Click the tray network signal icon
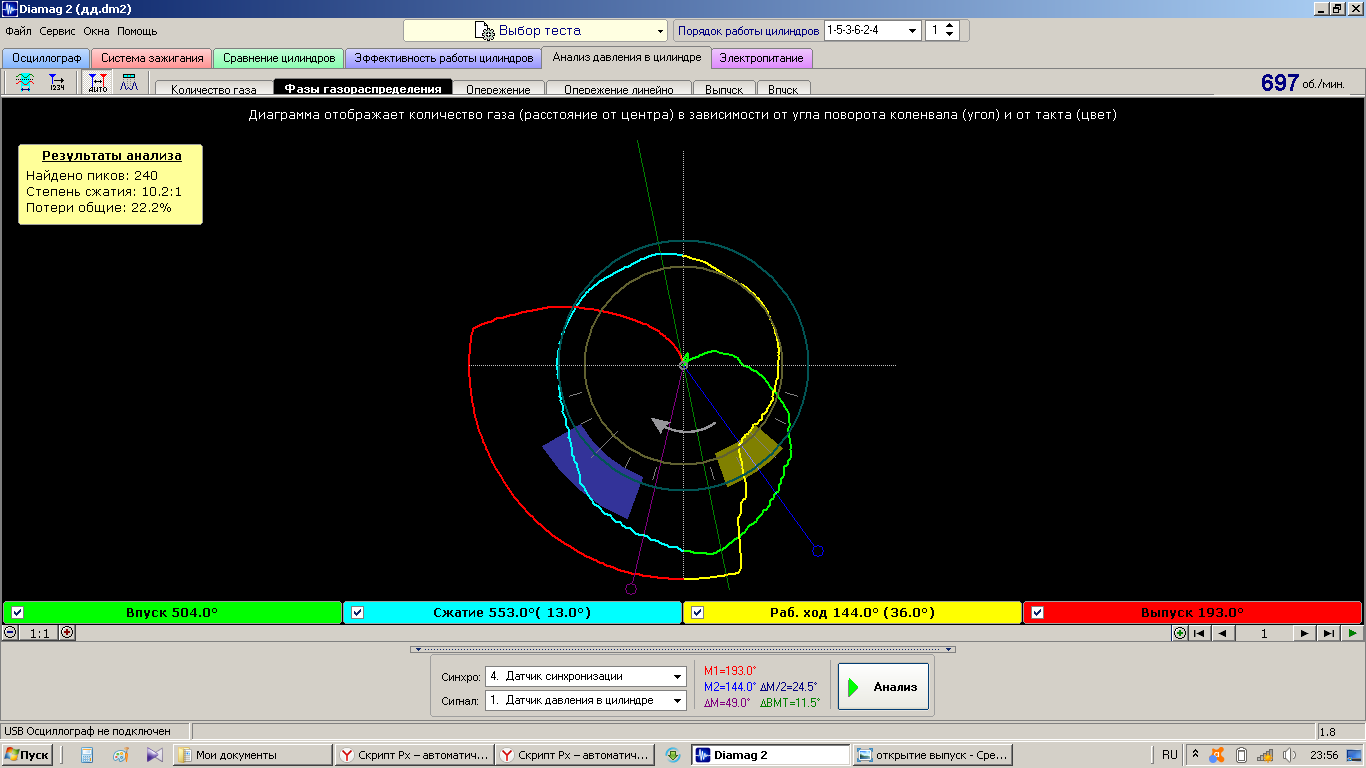 1265,755
